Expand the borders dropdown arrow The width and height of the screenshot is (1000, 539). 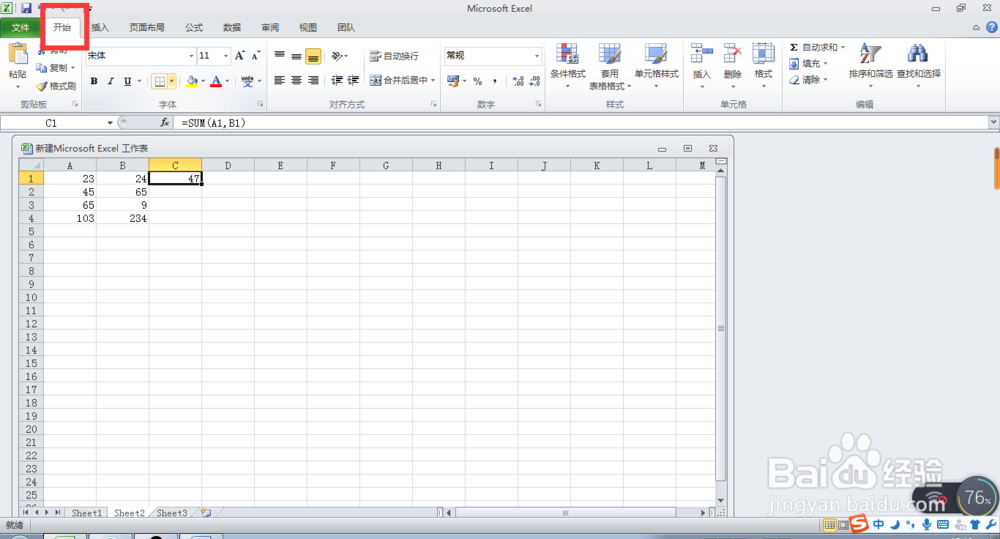point(172,81)
